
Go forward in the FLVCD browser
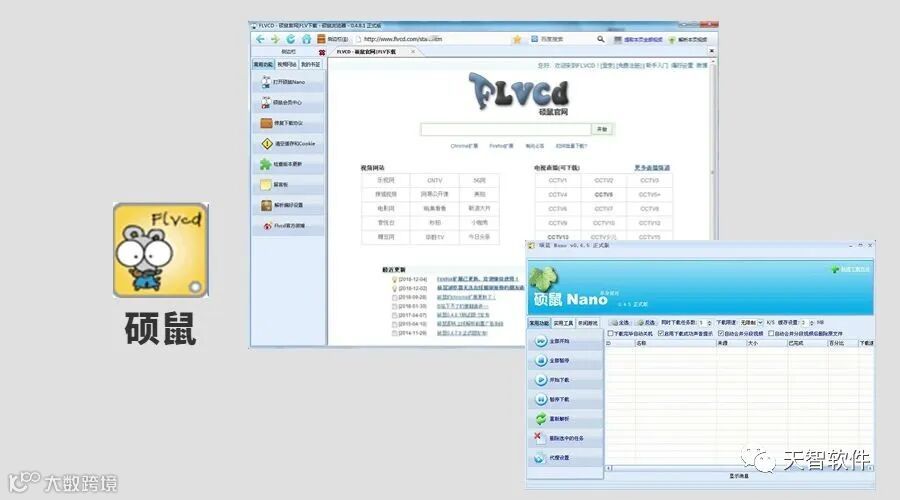click(275, 39)
